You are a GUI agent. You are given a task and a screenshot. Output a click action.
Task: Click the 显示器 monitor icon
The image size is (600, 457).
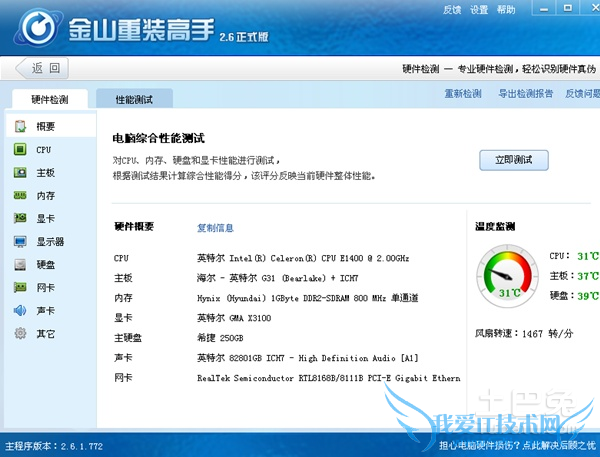20,242
